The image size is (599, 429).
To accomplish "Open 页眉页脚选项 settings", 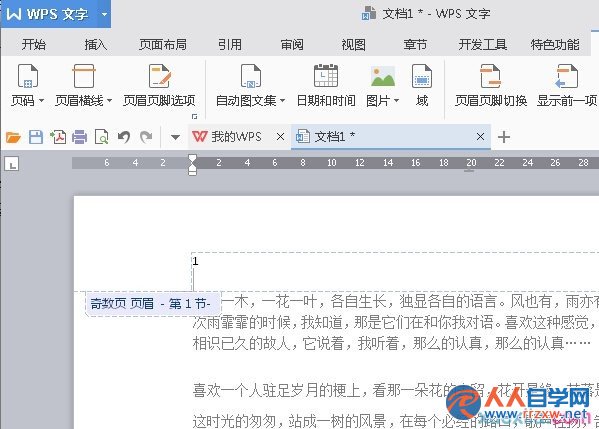I will [159, 86].
